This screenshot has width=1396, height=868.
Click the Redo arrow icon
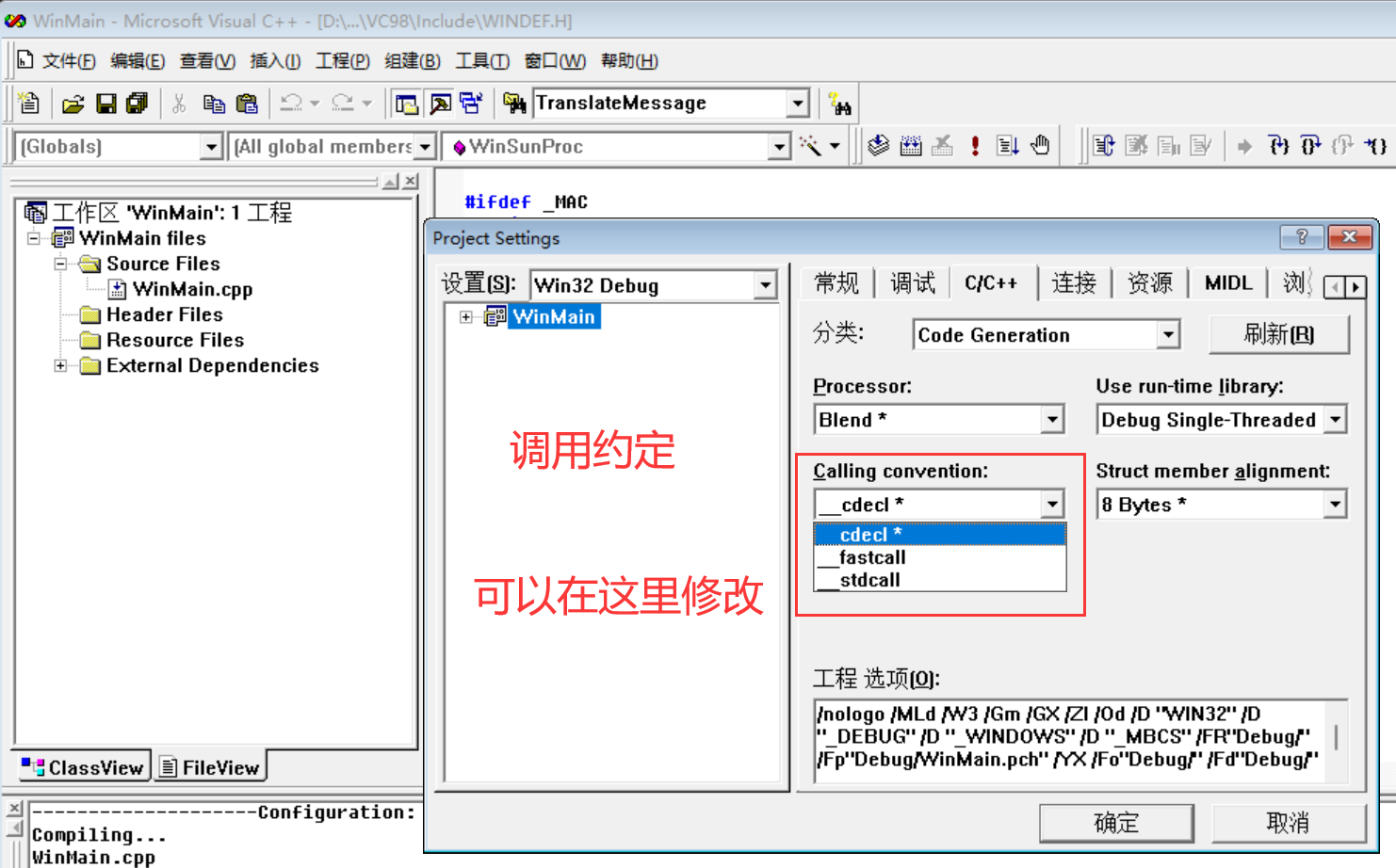(343, 104)
